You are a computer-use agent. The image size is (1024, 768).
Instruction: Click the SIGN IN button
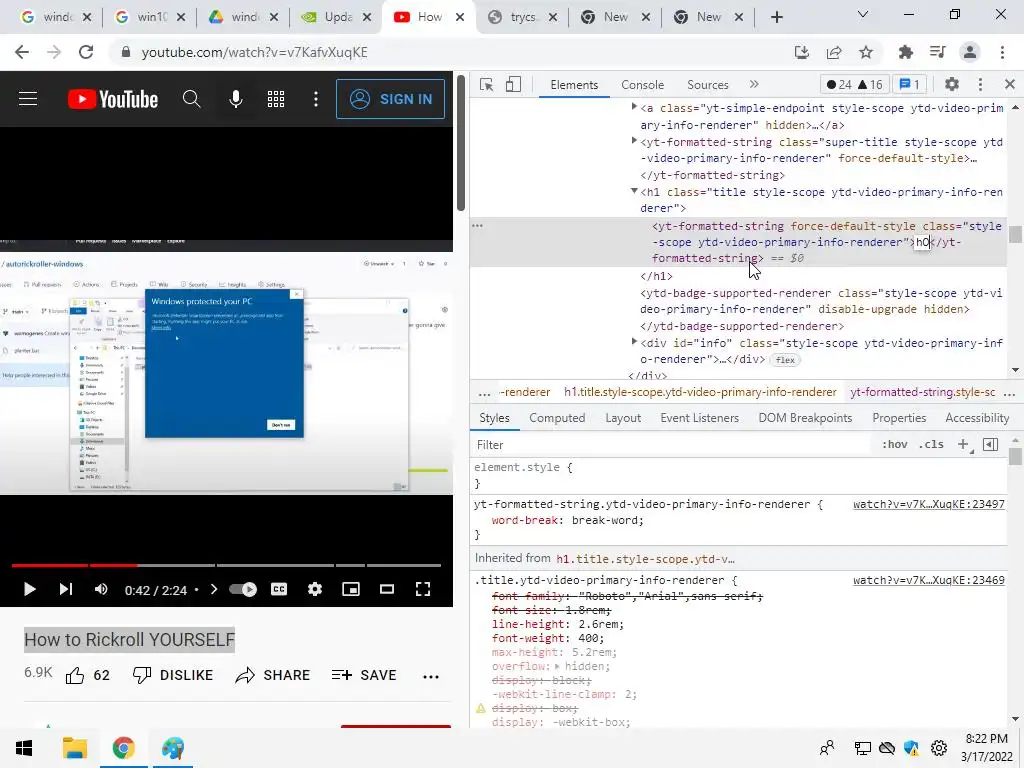[x=391, y=99]
